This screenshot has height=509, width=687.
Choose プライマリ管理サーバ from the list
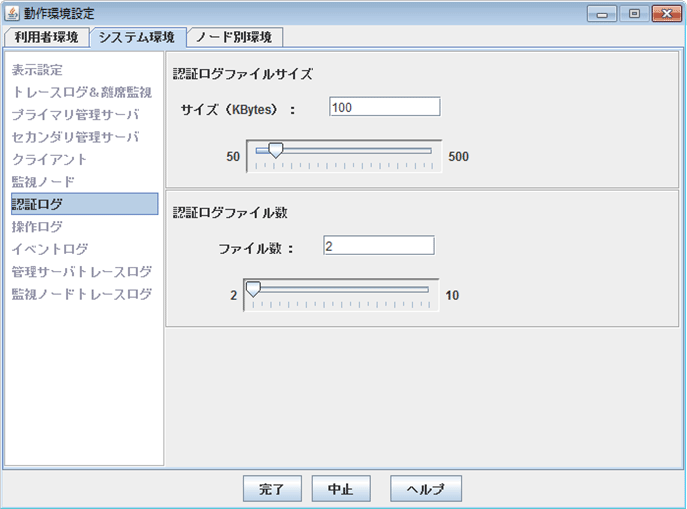pos(75,115)
